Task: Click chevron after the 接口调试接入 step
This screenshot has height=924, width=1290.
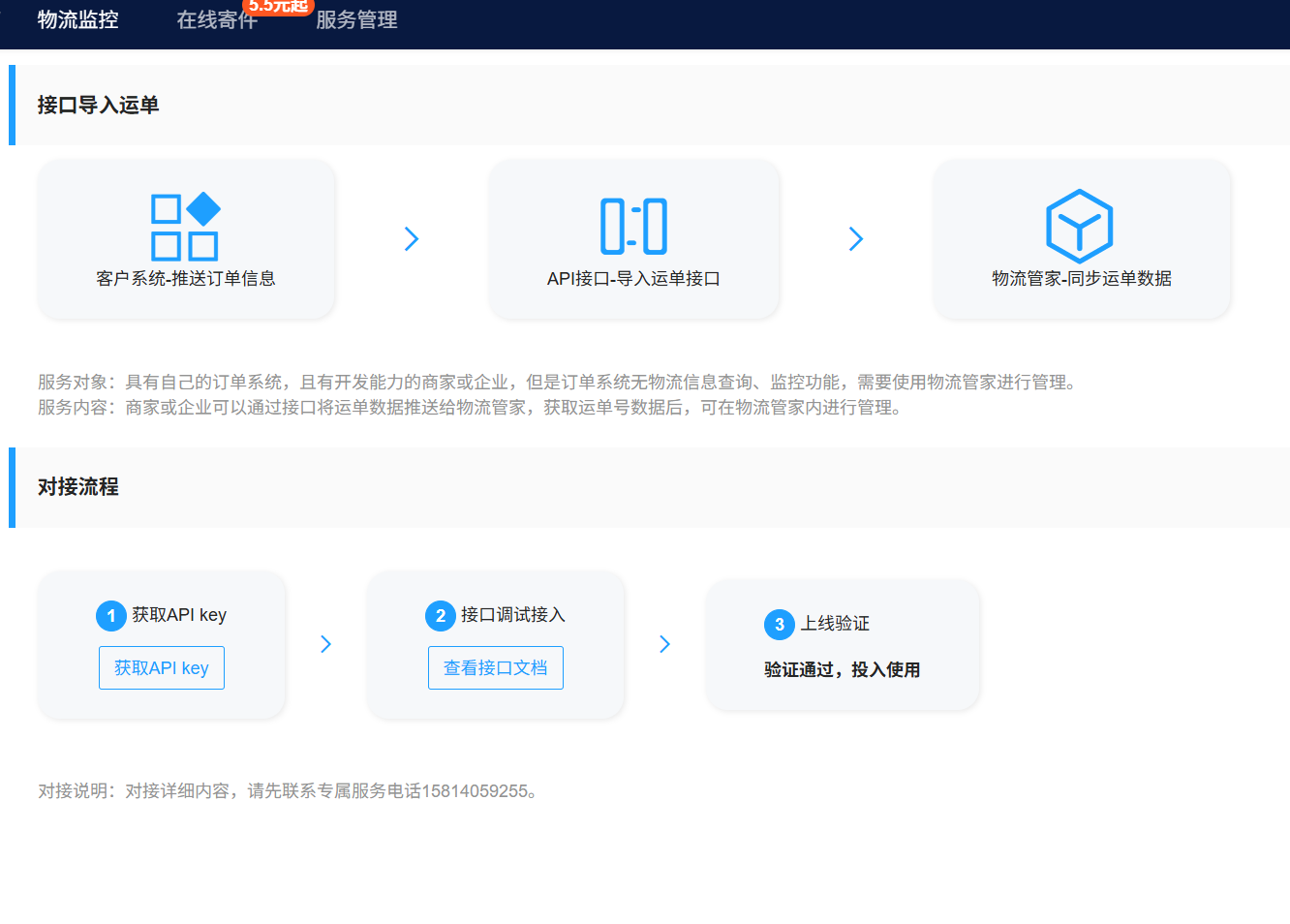Action: [x=665, y=644]
